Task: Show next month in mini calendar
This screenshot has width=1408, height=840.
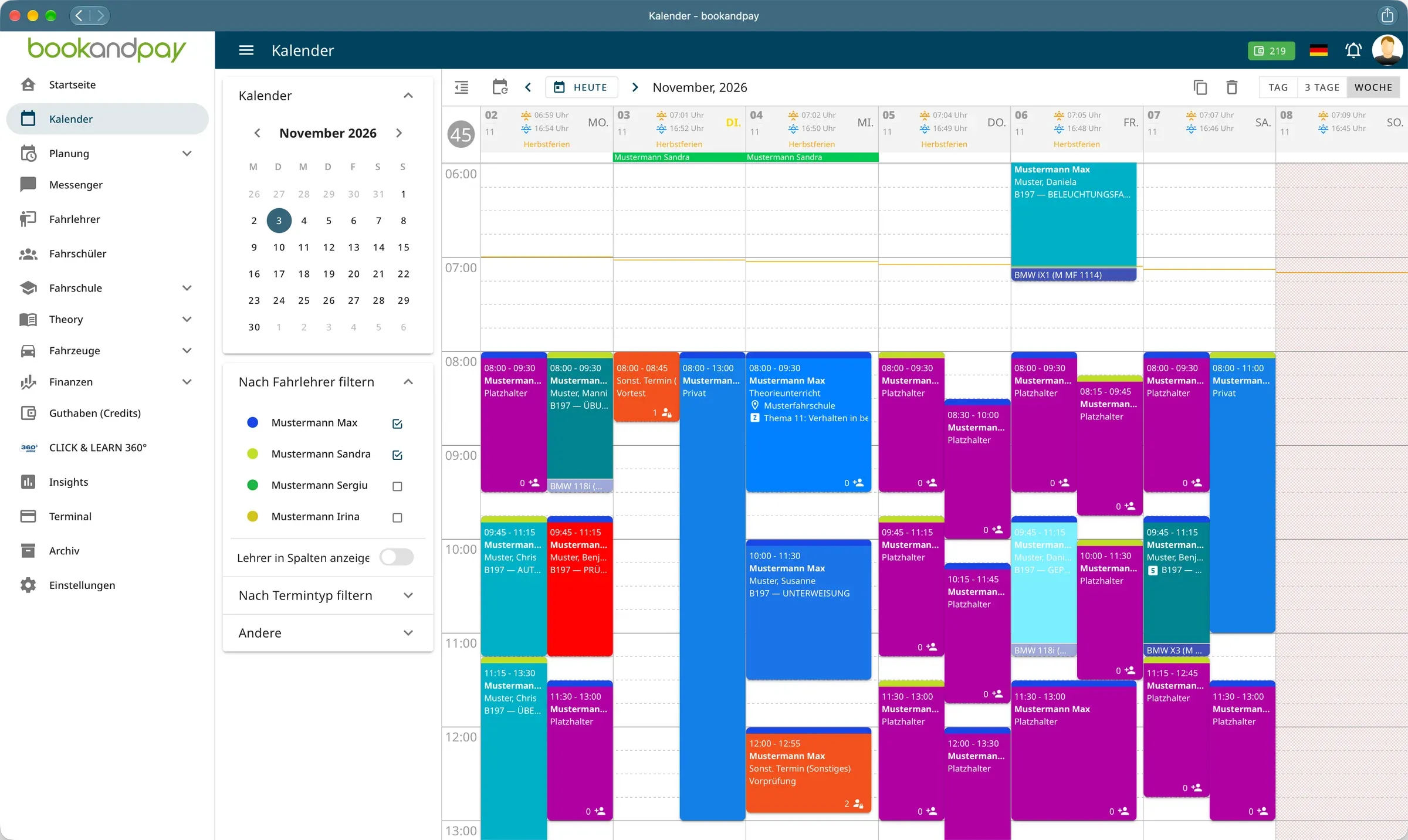Action: point(399,133)
